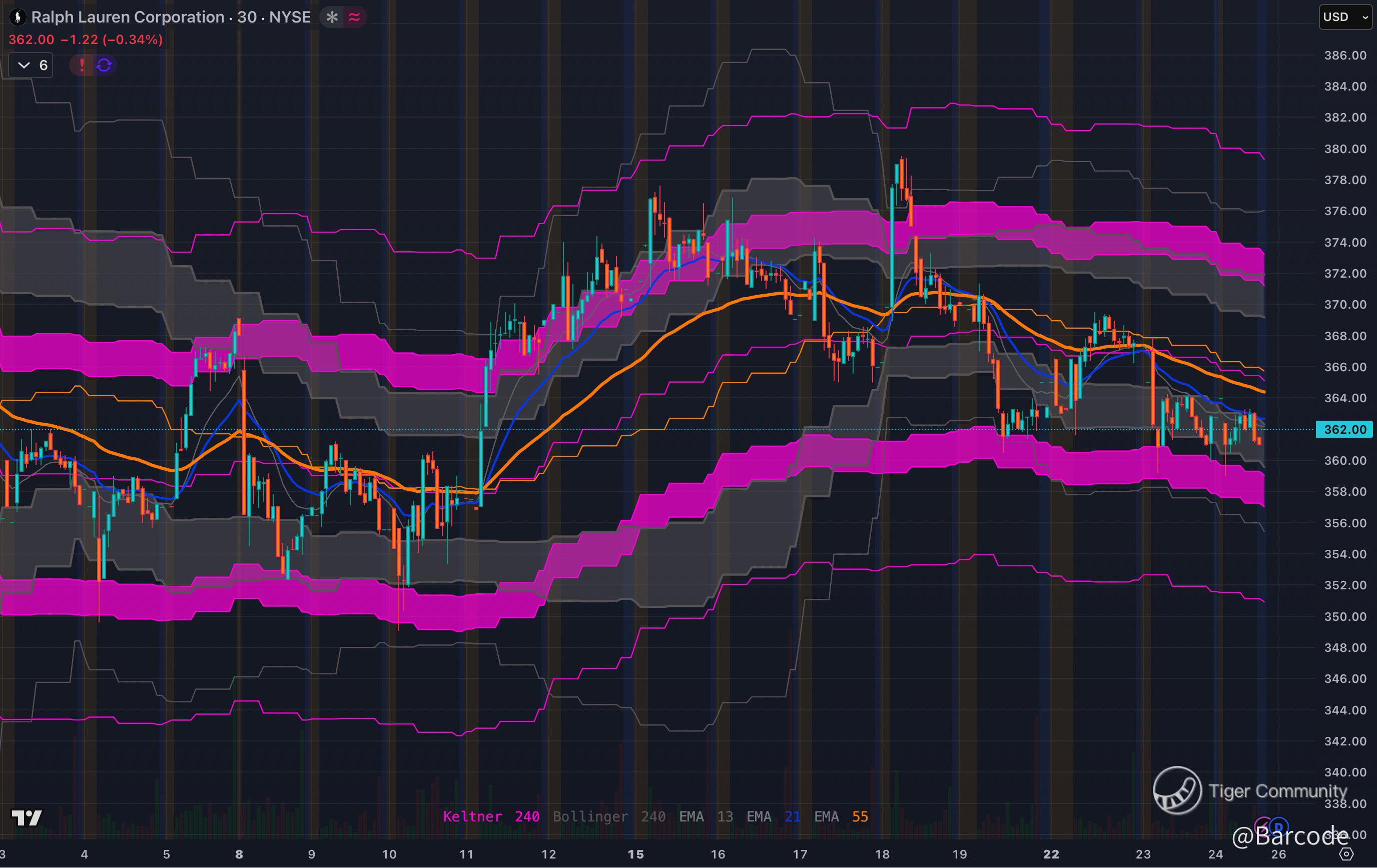Screen dimensions: 1377x868
Task: Click the Ralph Lauren polo logo icon
Action: coord(18,17)
